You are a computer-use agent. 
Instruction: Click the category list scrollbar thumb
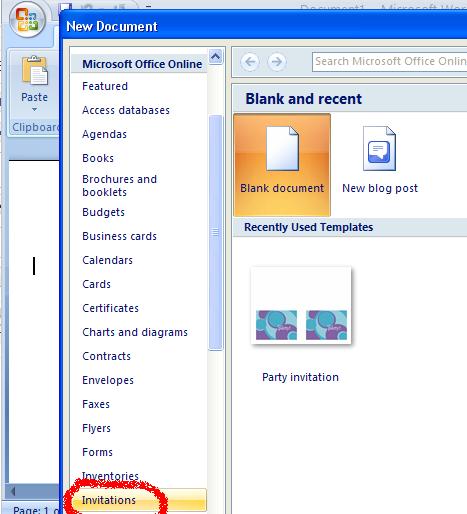pyautogui.click(x=215, y=232)
